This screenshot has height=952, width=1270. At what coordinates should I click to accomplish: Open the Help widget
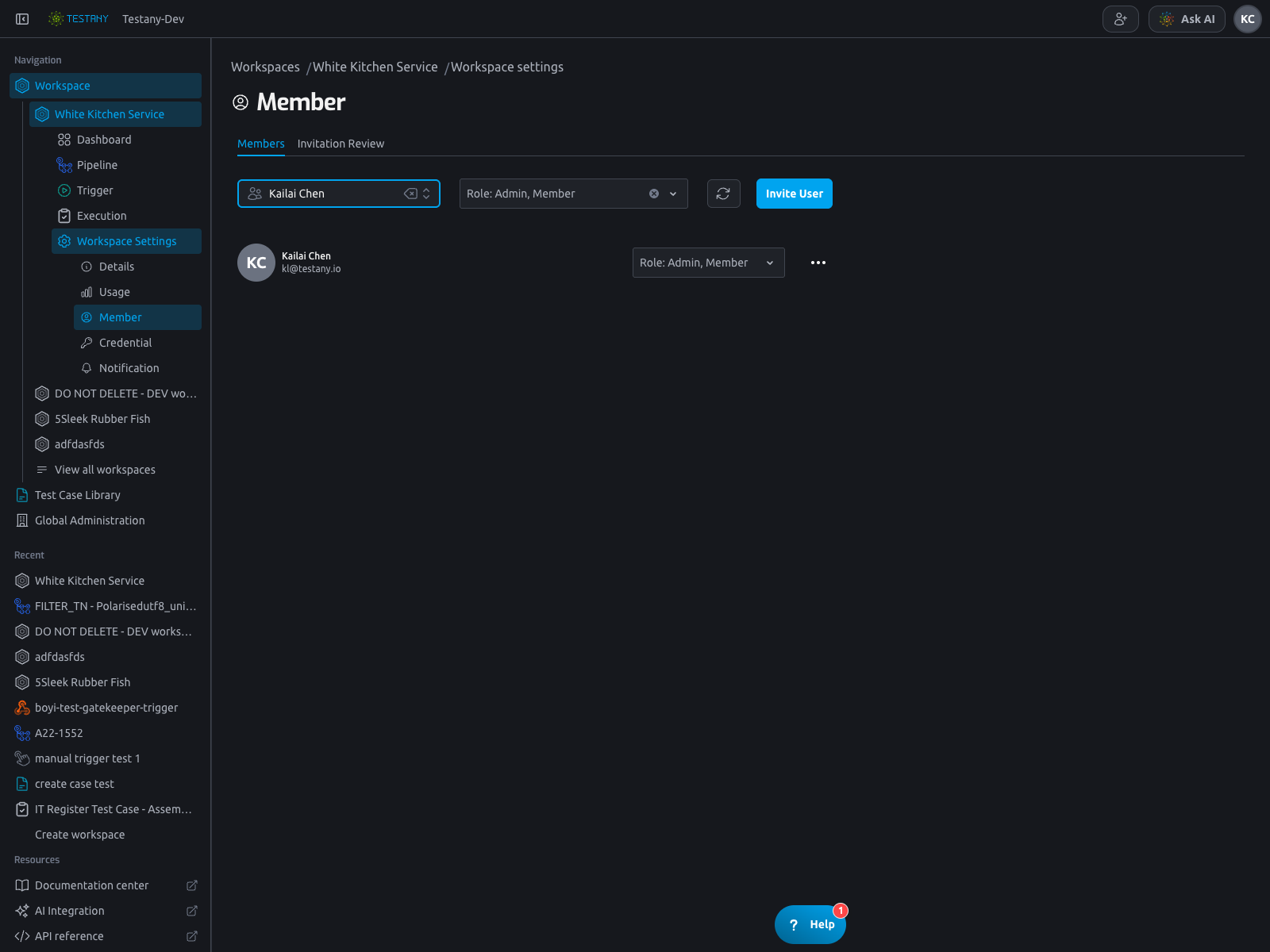pyautogui.click(x=810, y=924)
